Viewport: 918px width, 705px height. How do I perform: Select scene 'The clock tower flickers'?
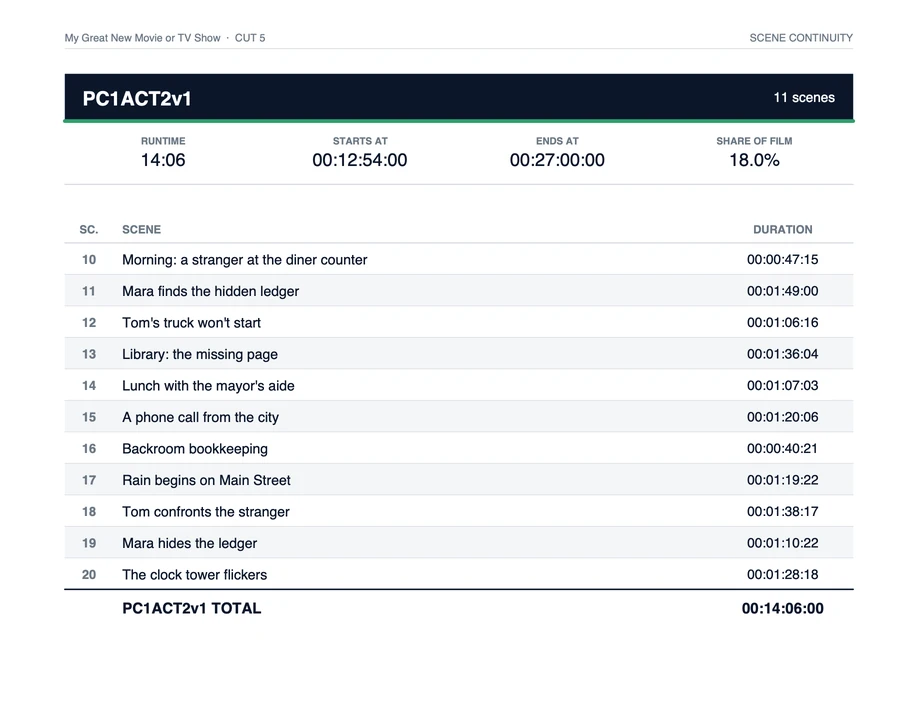[194, 575]
